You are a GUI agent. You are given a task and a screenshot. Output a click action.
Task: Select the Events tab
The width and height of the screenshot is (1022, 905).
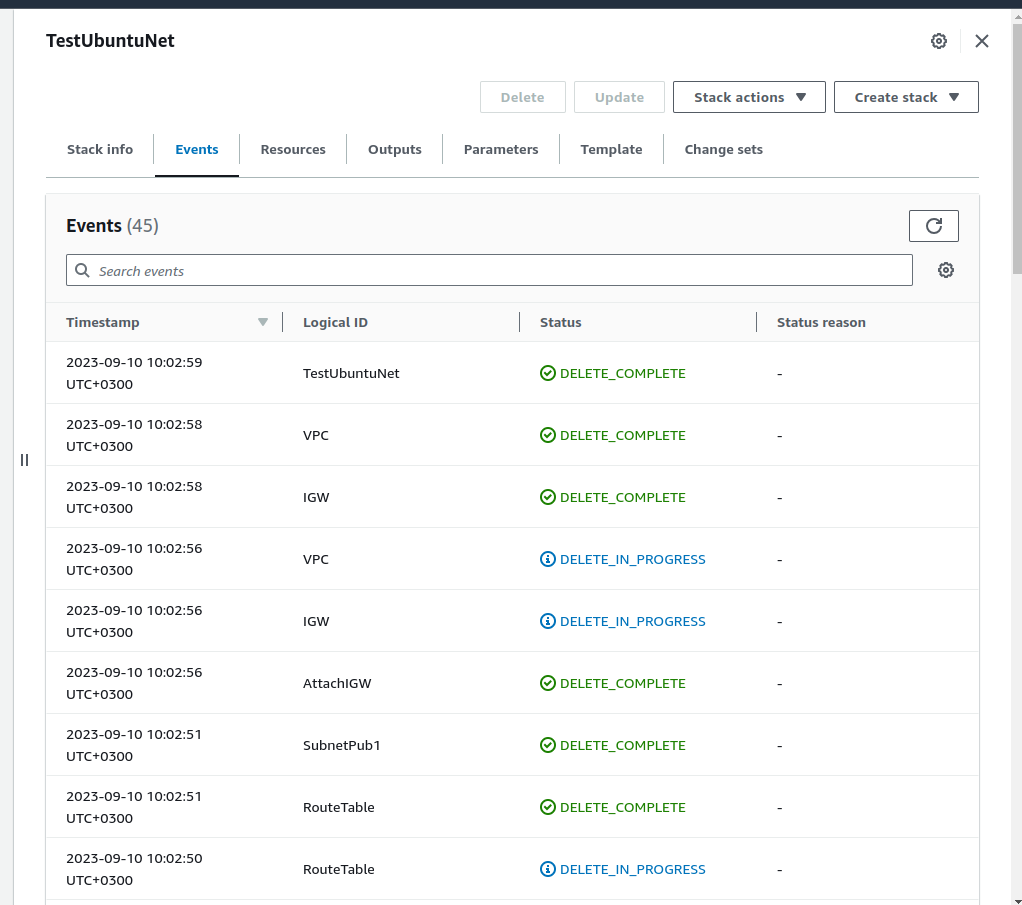[197, 149]
